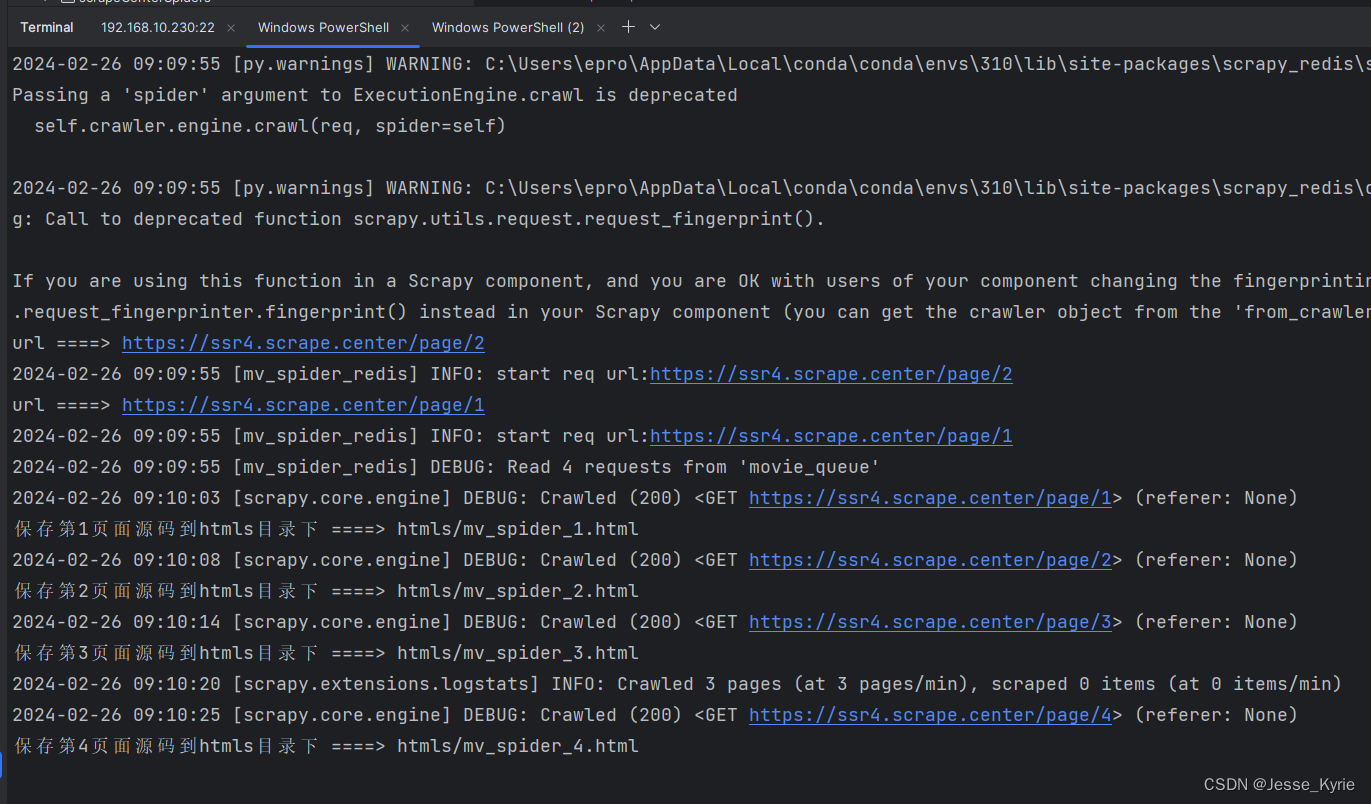Open the Crawled GET page/3 link

[930, 622]
